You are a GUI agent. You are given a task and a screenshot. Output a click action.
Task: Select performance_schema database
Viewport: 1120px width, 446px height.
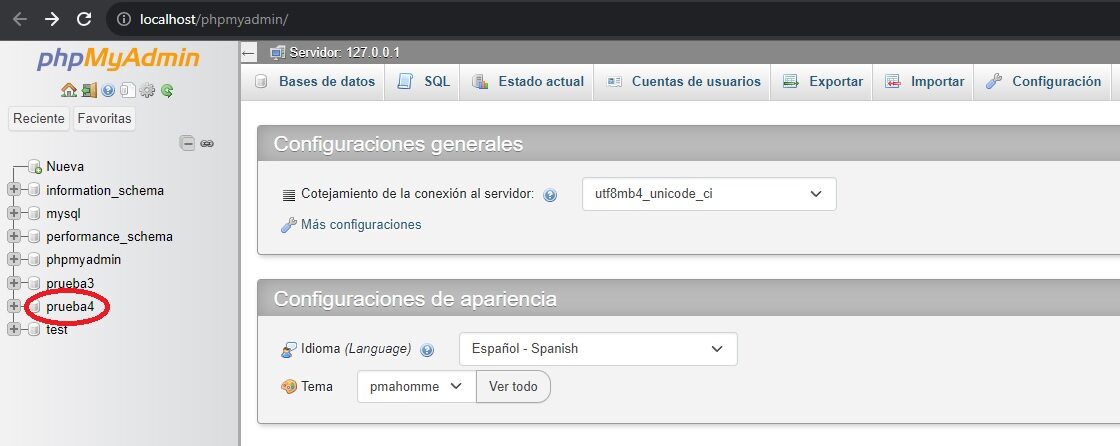109,237
